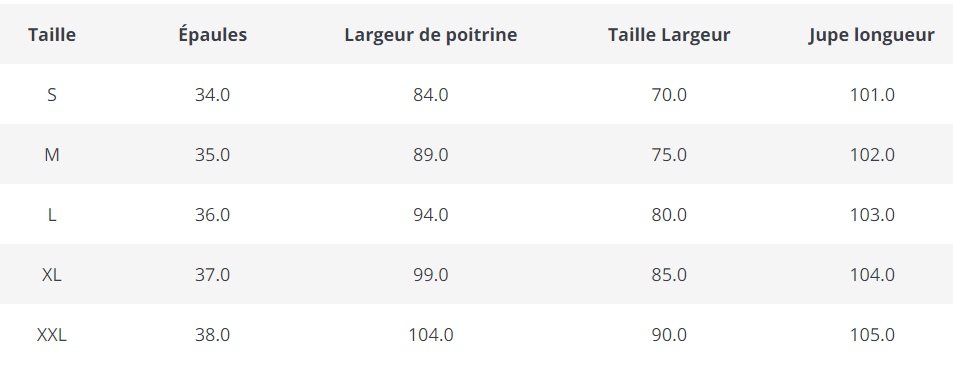Click the Largeur de poitrine header
Viewport: 953px width, 365px height.
(431, 35)
